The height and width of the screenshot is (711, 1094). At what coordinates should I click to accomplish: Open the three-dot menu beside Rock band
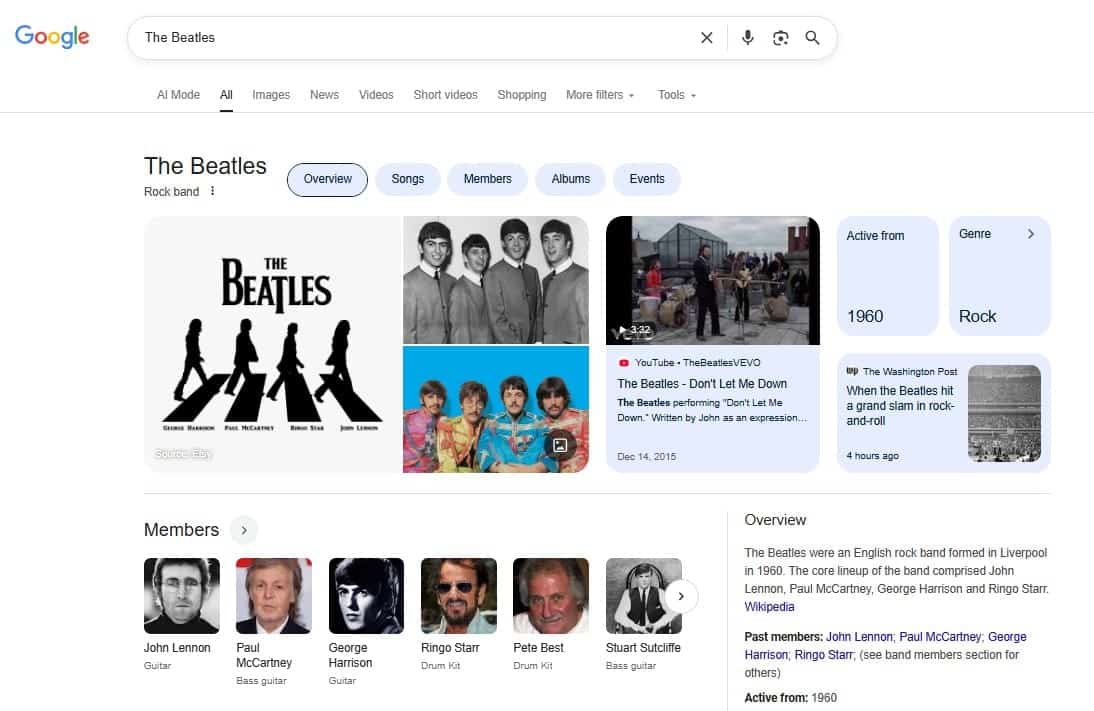[x=214, y=191]
